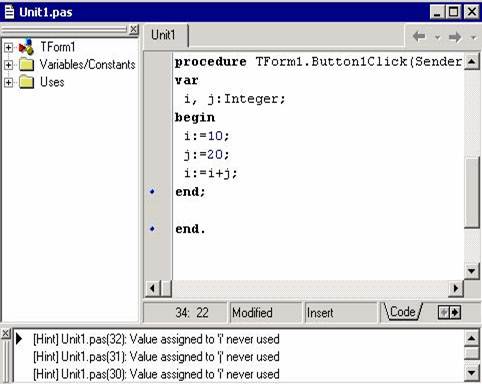Click the Variables/Constants folder icon
Image resolution: width=482 pixels, height=384 pixels.
point(26,64)
